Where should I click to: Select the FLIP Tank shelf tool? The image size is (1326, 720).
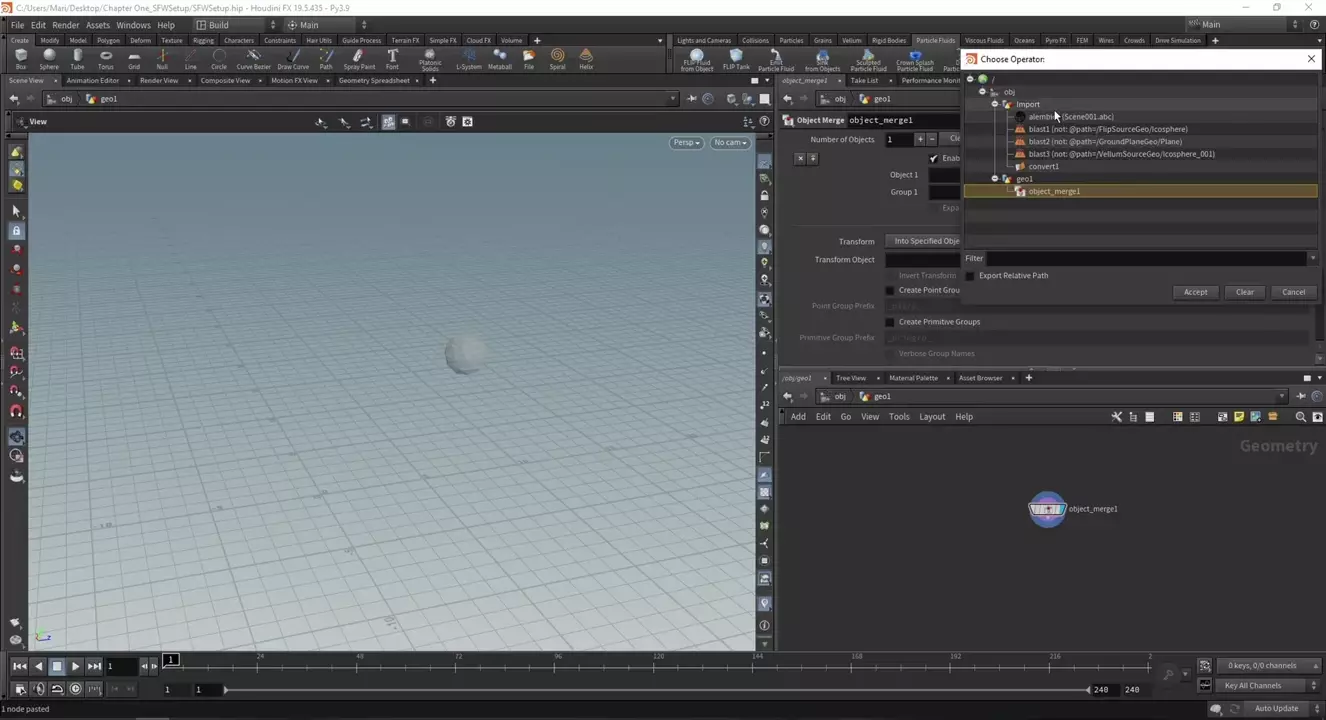tap(736, 59)
